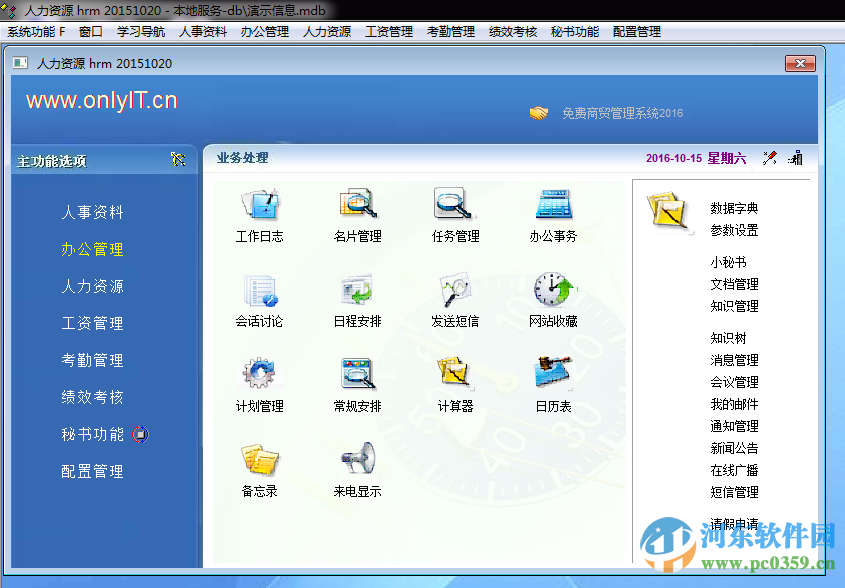The height and width of the screenshot is (588, 845).
Task: Open the 计算器 calculator
Action: (453, 380)
